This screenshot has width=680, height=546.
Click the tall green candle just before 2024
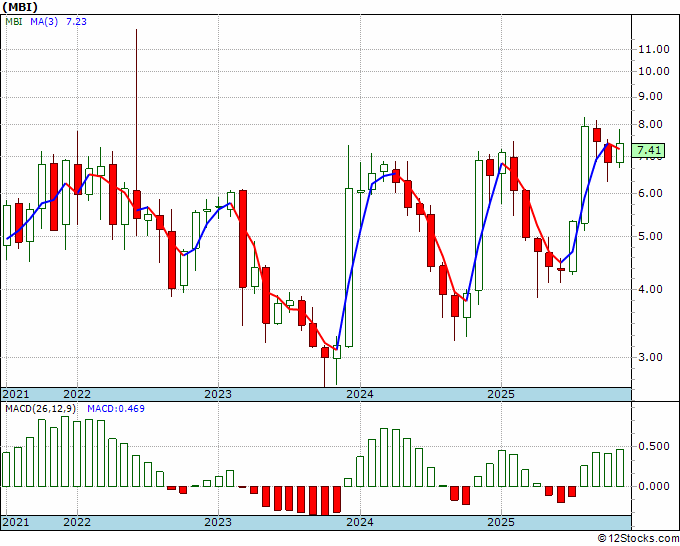[x=349, y=267]
